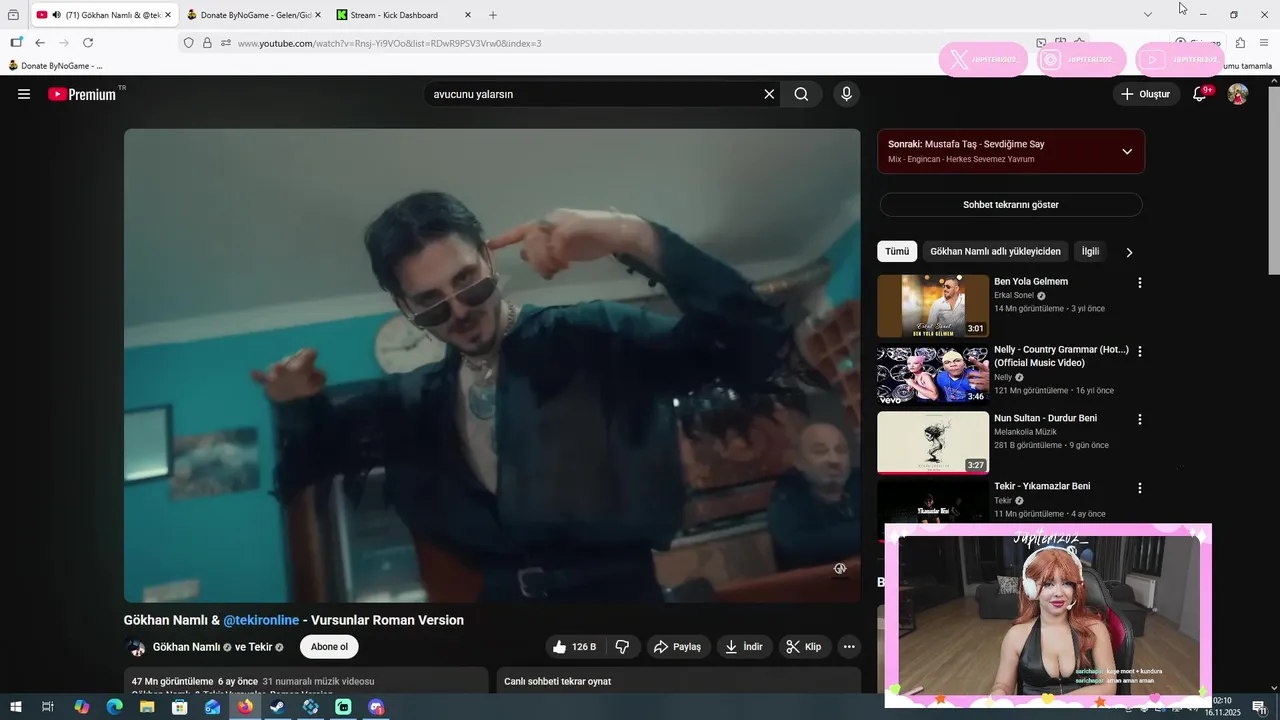This screenshot has height=720, width=1280.
Task: Close the Gökhan Namlı YouTube tab
Action: (168, 15)
